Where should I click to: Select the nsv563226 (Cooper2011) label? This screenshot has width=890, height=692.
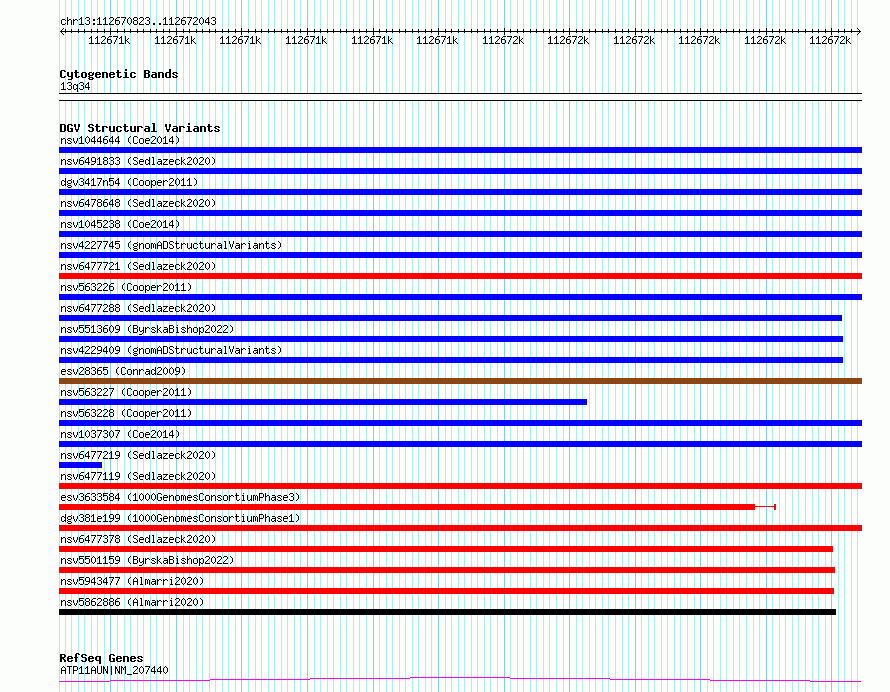[x=126, y=287]
